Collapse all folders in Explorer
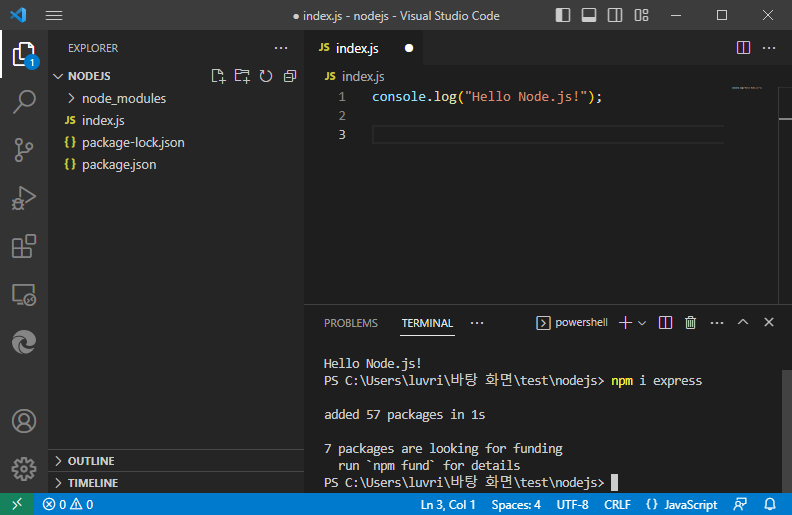This screenshot has width=792, height=515. tap(290, 76)
